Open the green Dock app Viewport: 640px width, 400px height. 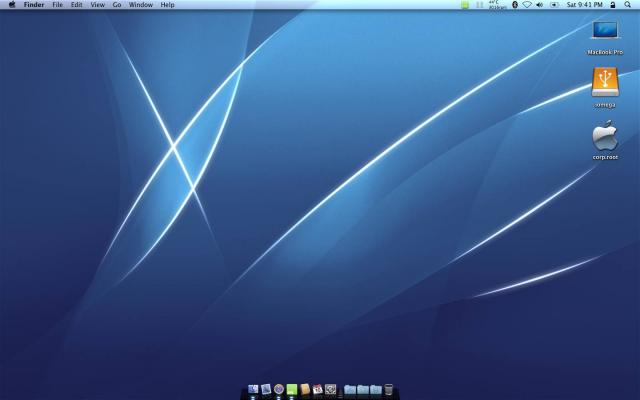tap(291, 389)
